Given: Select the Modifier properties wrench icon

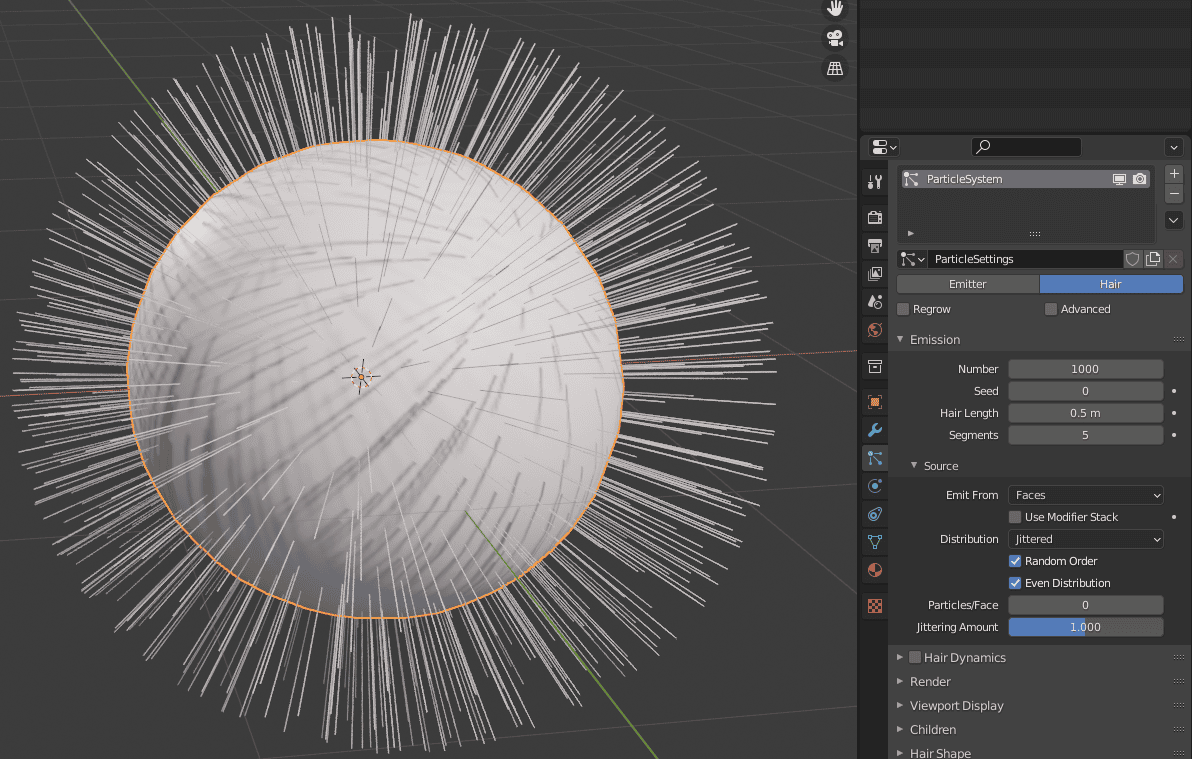Looking at the screenshot, I should [x=874, y=430].
